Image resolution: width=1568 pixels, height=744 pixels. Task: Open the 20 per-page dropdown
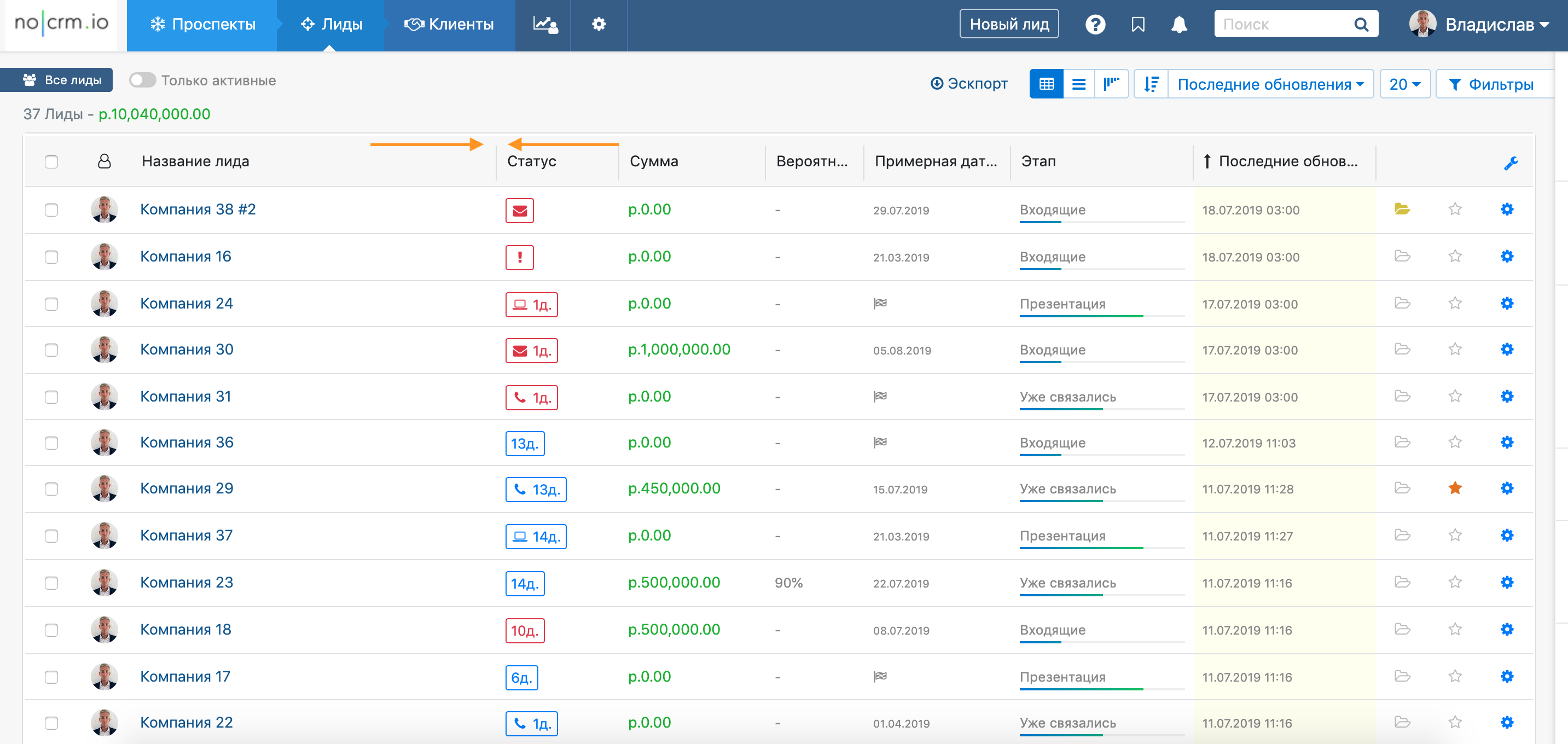point(1404,84)
